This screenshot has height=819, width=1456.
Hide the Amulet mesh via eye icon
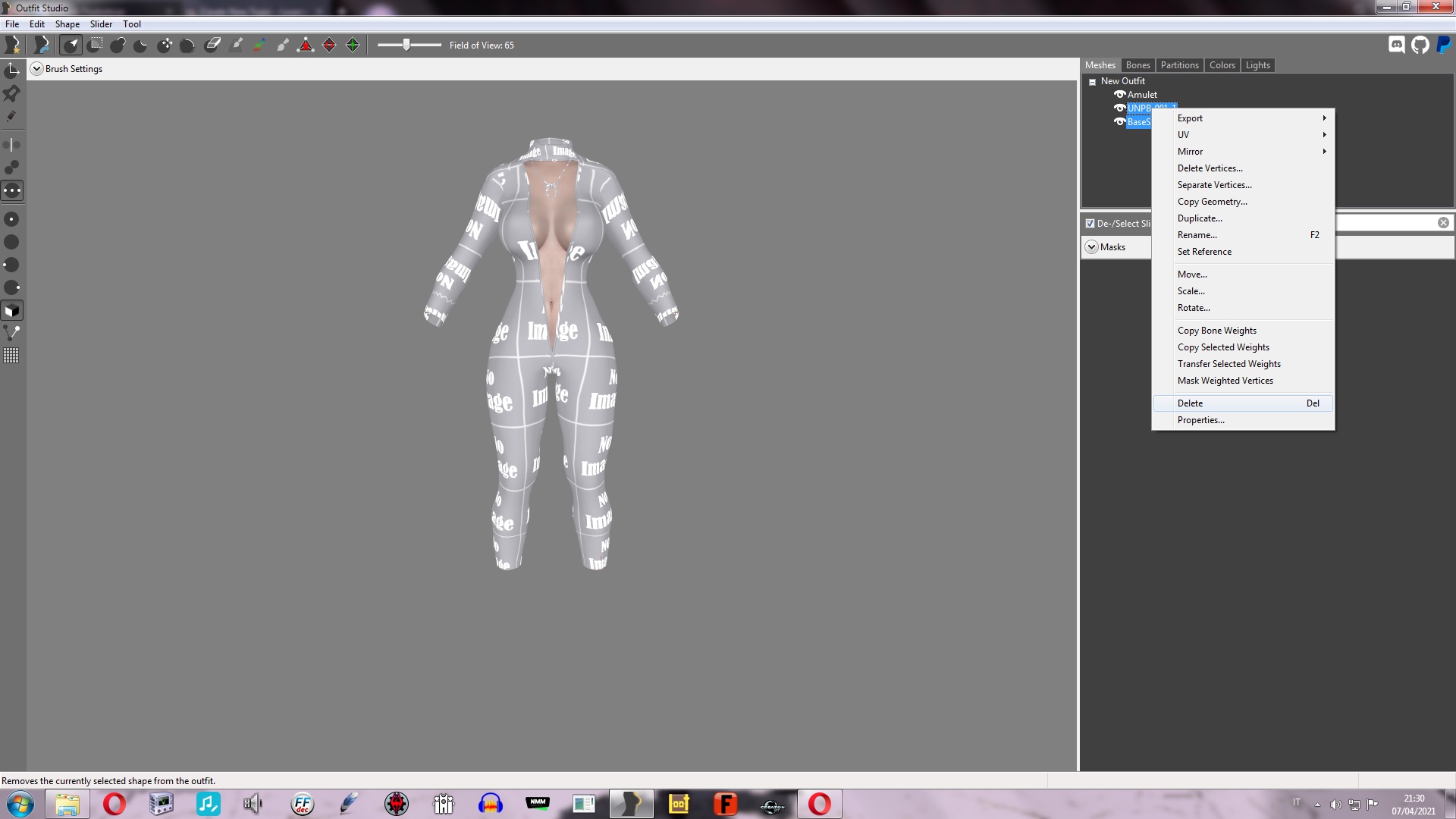1119,95
